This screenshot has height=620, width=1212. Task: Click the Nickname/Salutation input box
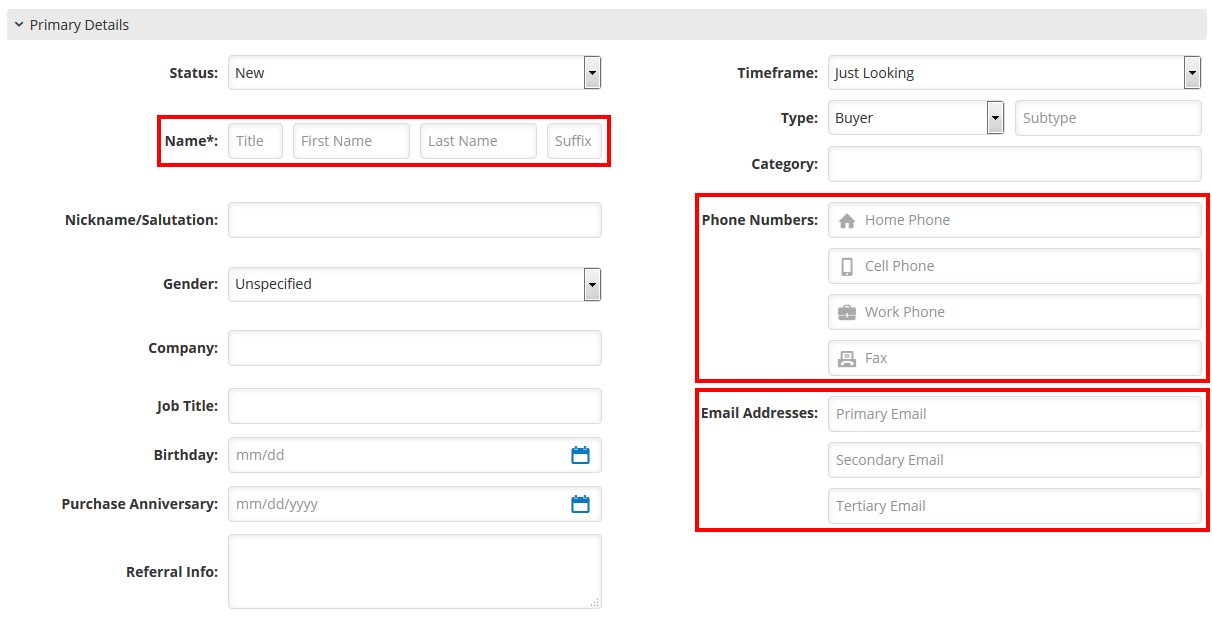point(415,220)
